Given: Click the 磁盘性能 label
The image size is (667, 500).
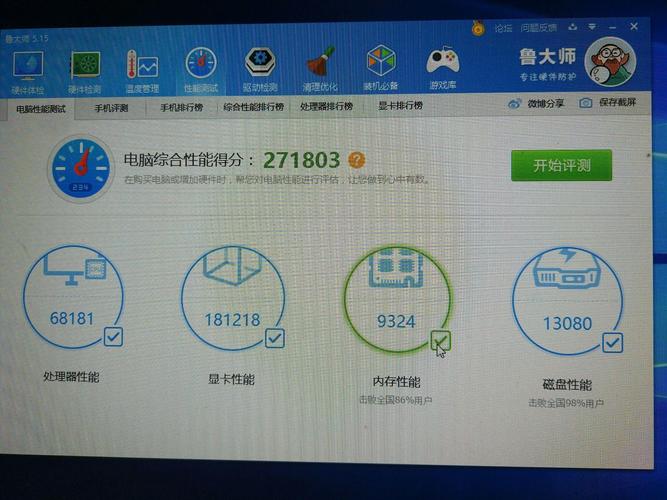Looking at the screenshot, I should 567,384.
